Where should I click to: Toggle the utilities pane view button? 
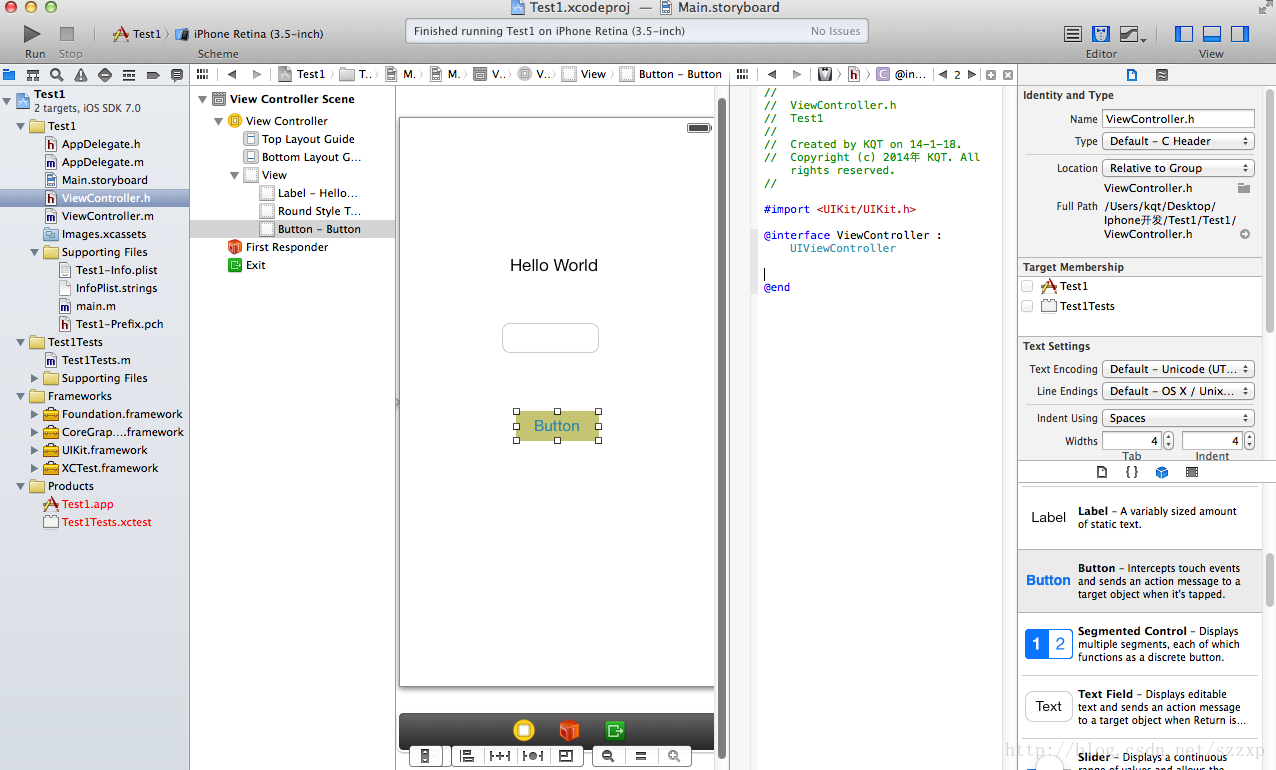coord(1240,34)
